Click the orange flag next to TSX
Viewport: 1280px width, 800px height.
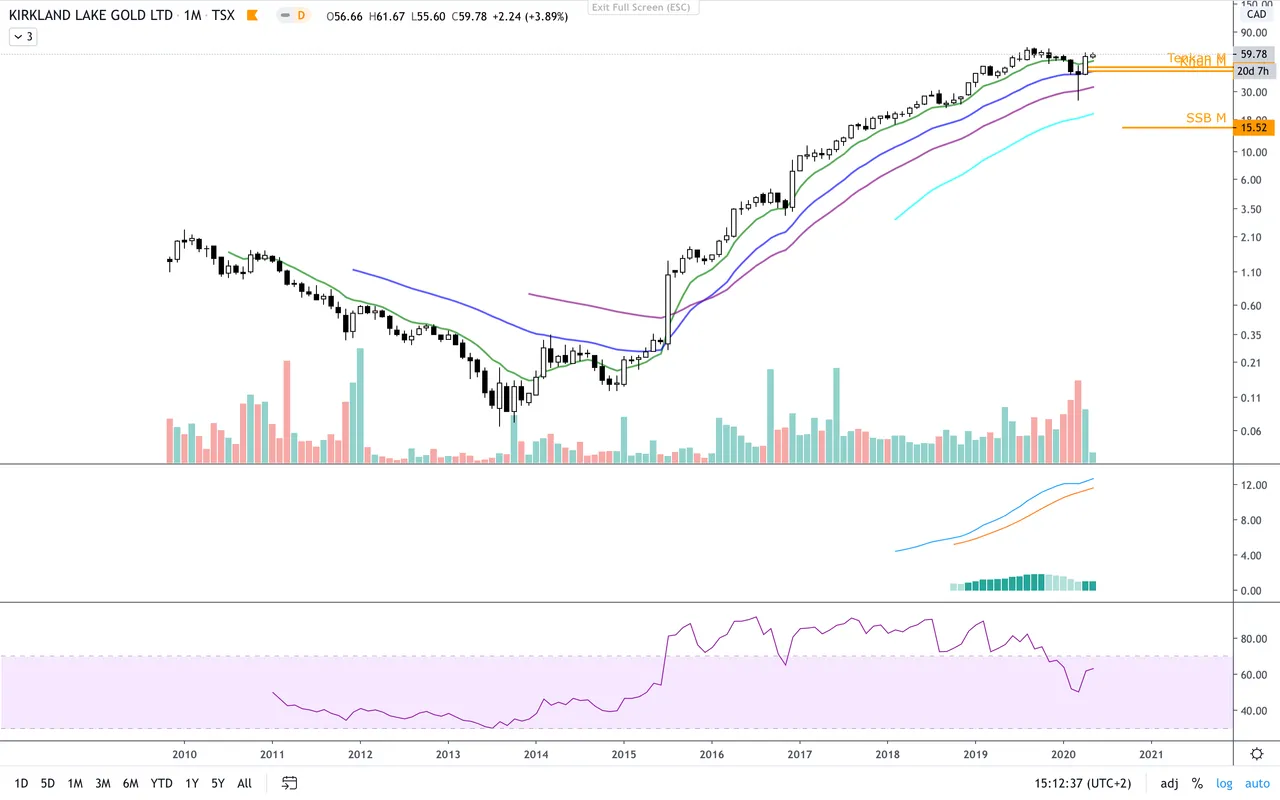click(x=252, y=16)
